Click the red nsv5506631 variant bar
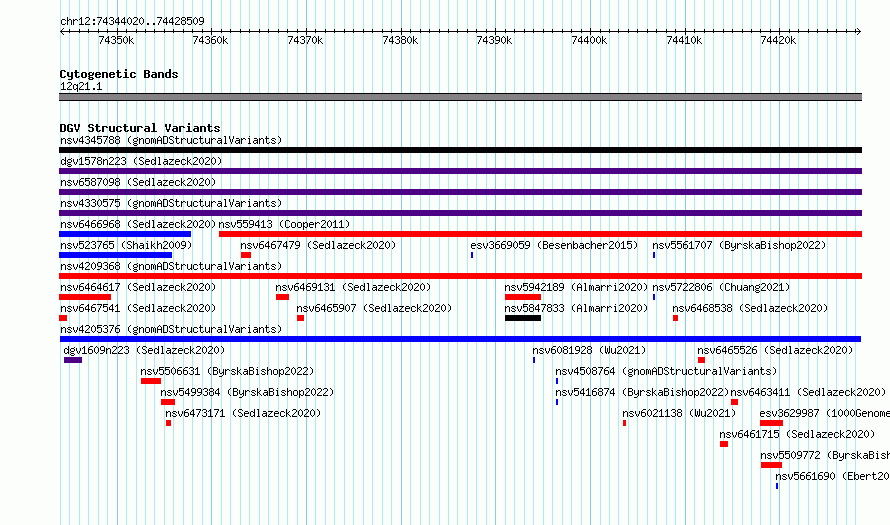Viewport: 890px width, 525px height. click(x=151, y=381)
